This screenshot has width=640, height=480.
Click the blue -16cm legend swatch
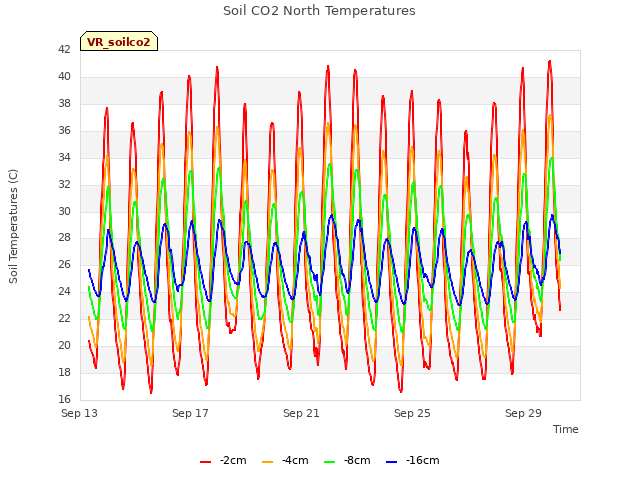[391, 462]
